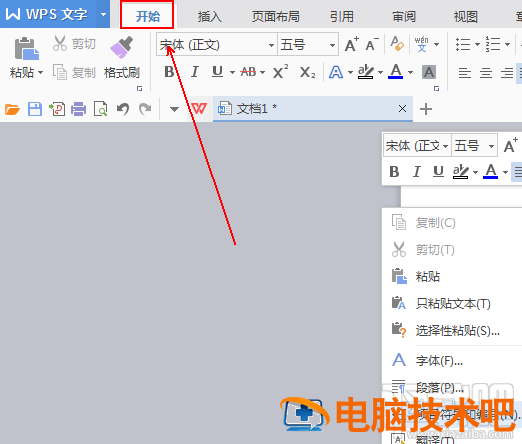The width and height of the screenshot is (522, 444).
Task: Select the 文档1 document tab
Action: [313, 109]
